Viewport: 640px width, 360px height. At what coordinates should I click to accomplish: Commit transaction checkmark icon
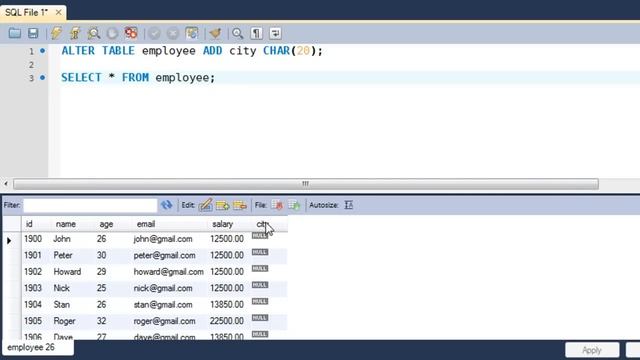(154, 33)
